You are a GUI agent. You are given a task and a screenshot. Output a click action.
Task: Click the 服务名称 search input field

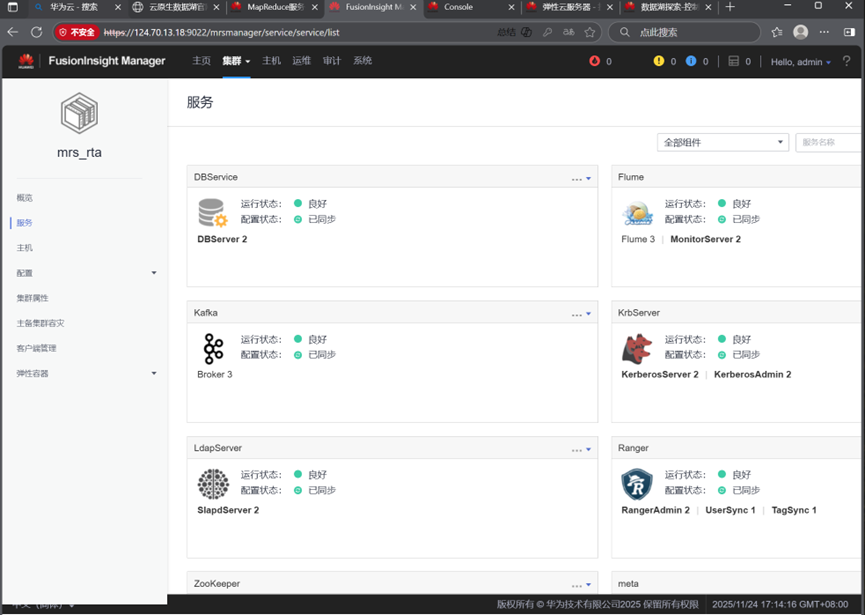(828, 142)
